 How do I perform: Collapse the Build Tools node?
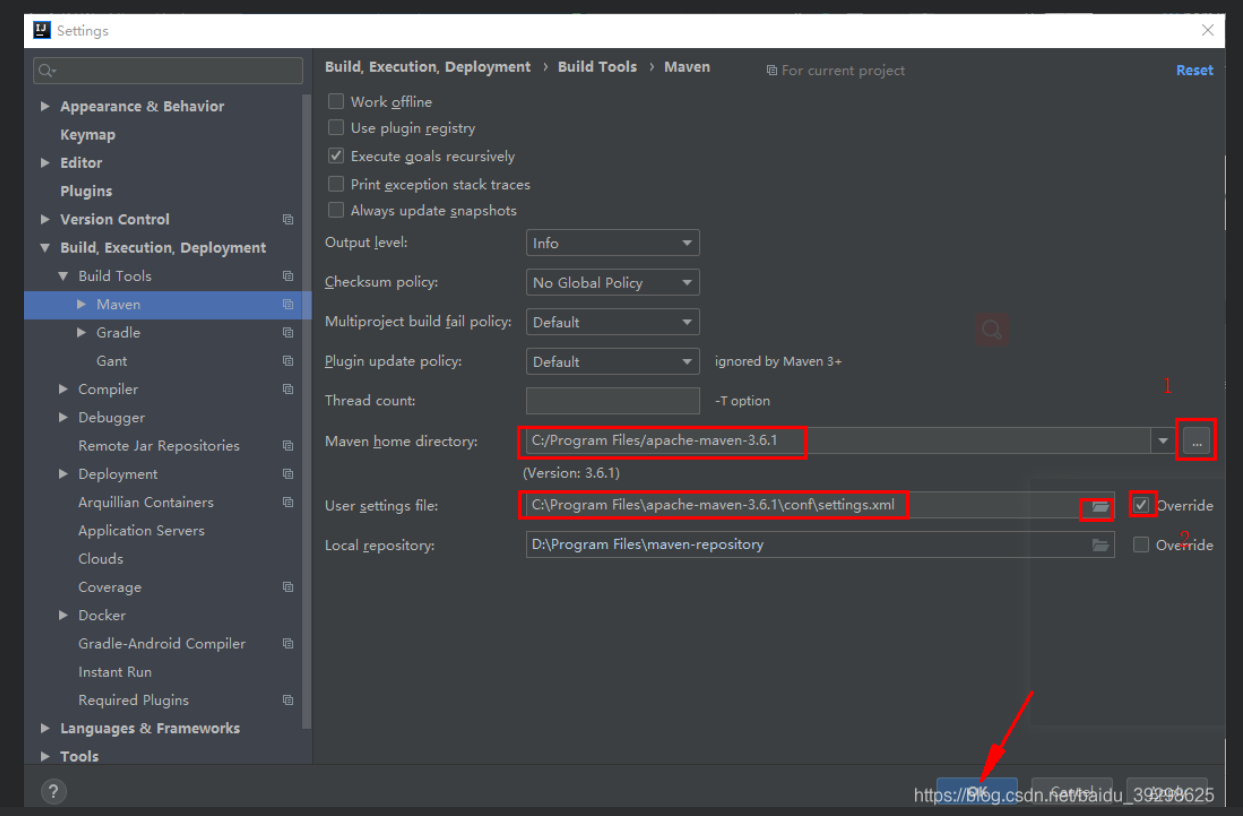pyautogui.click(x=63, y=276)
